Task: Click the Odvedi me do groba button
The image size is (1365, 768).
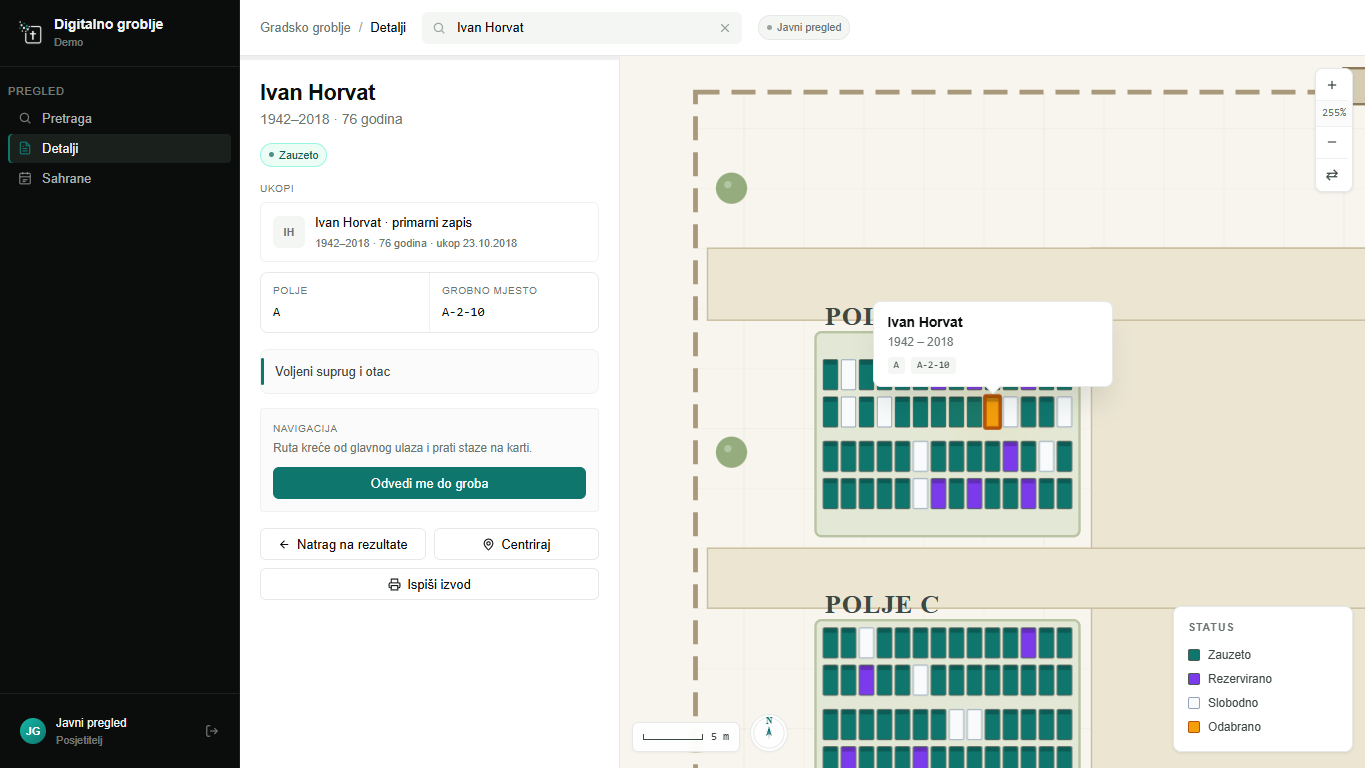Action: pos(429,483)
